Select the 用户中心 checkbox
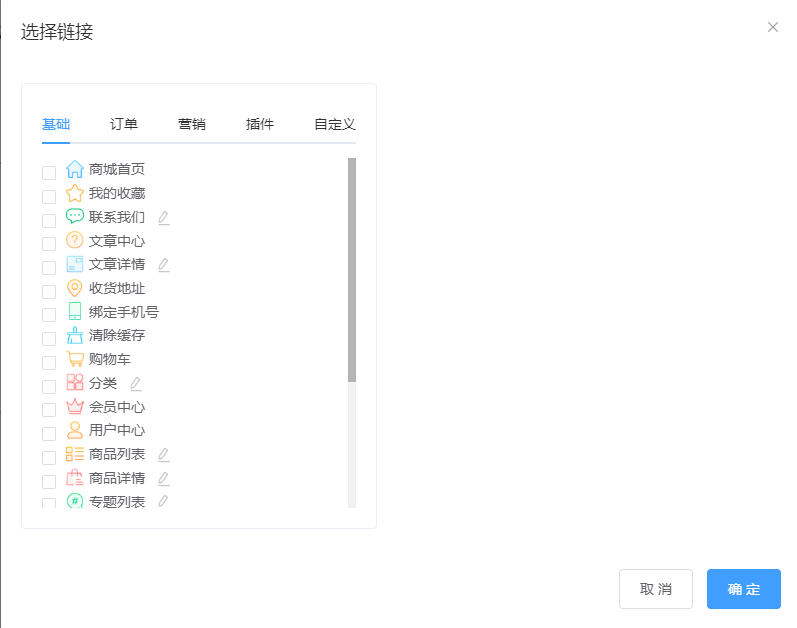 coord(49,434)
